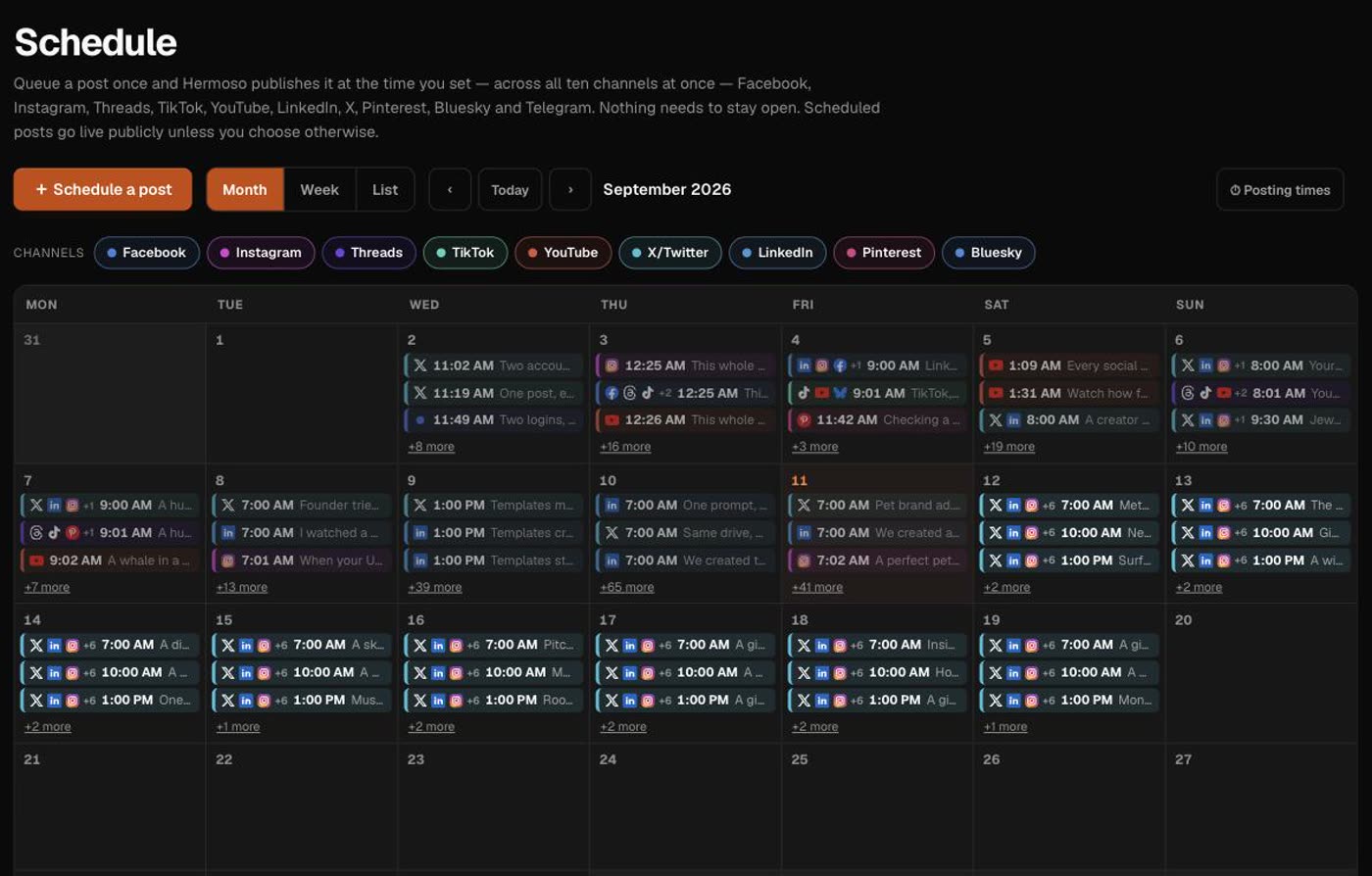
Task: Click the Instagram icon on the 7:02 AM post
Action: (804, 560)
